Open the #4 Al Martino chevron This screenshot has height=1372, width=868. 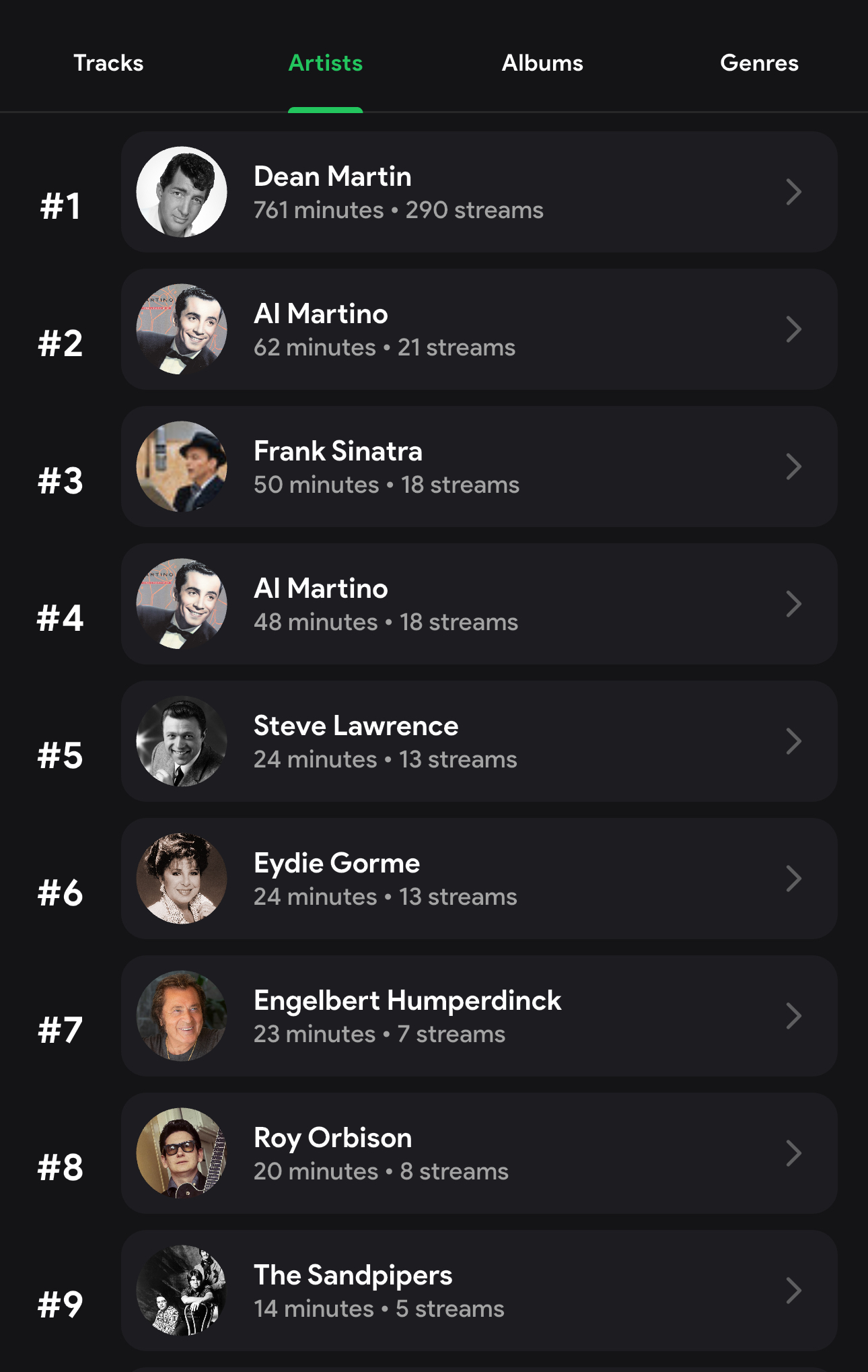pyautogui.click(x=794, y=604)
